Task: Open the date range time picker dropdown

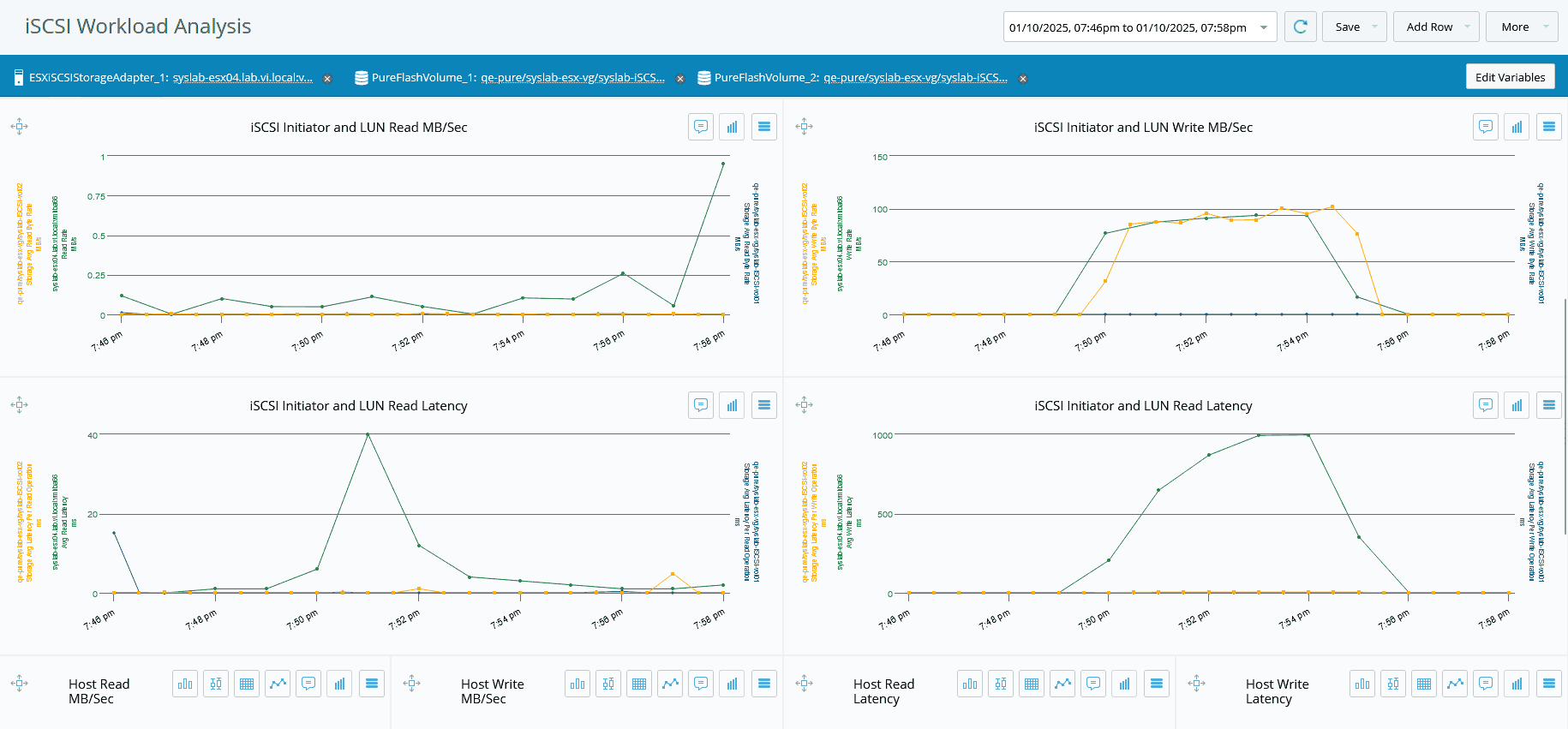Action: (1264, 27)
